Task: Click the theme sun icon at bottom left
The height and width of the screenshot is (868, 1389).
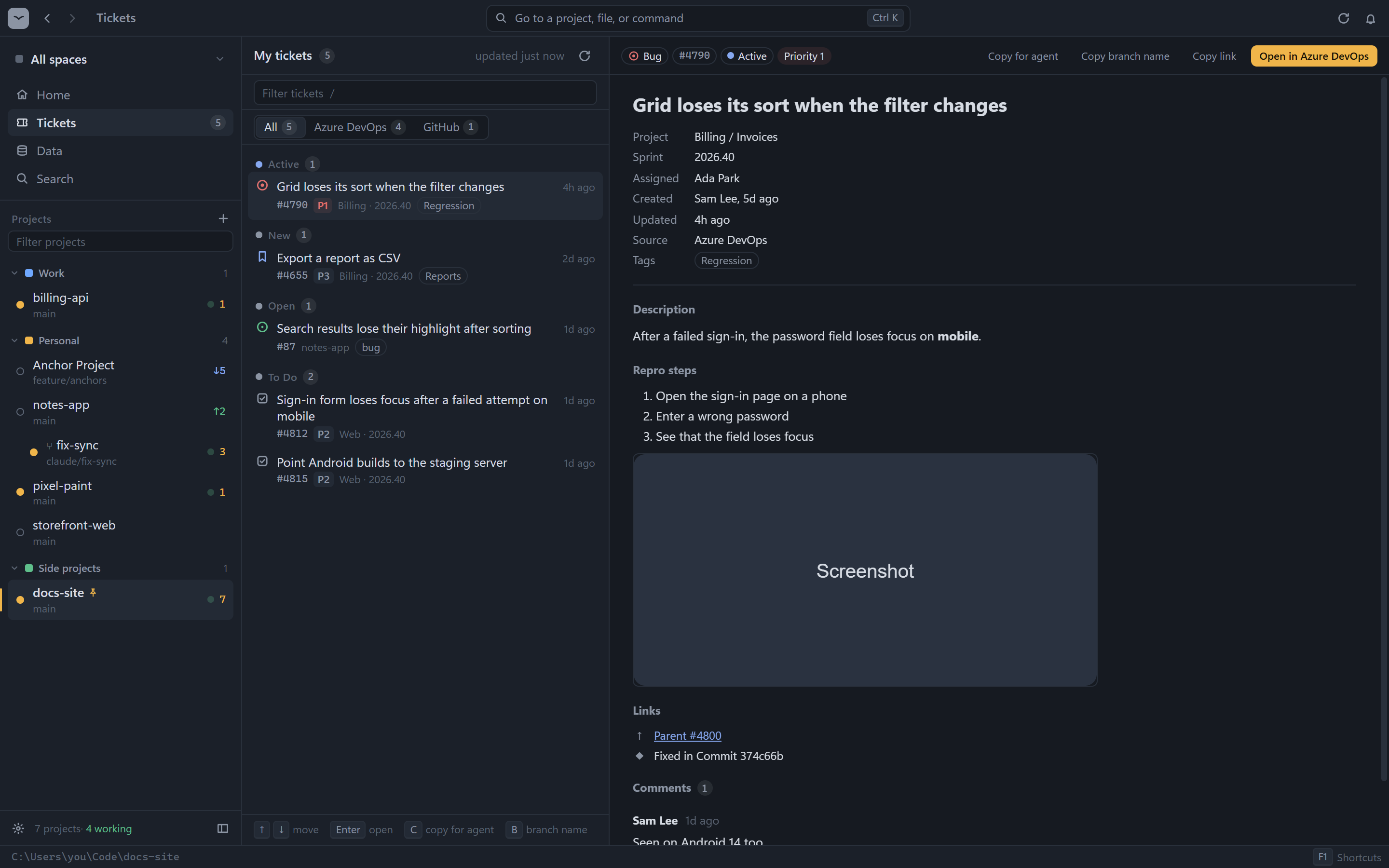Action: coord(18,828)
